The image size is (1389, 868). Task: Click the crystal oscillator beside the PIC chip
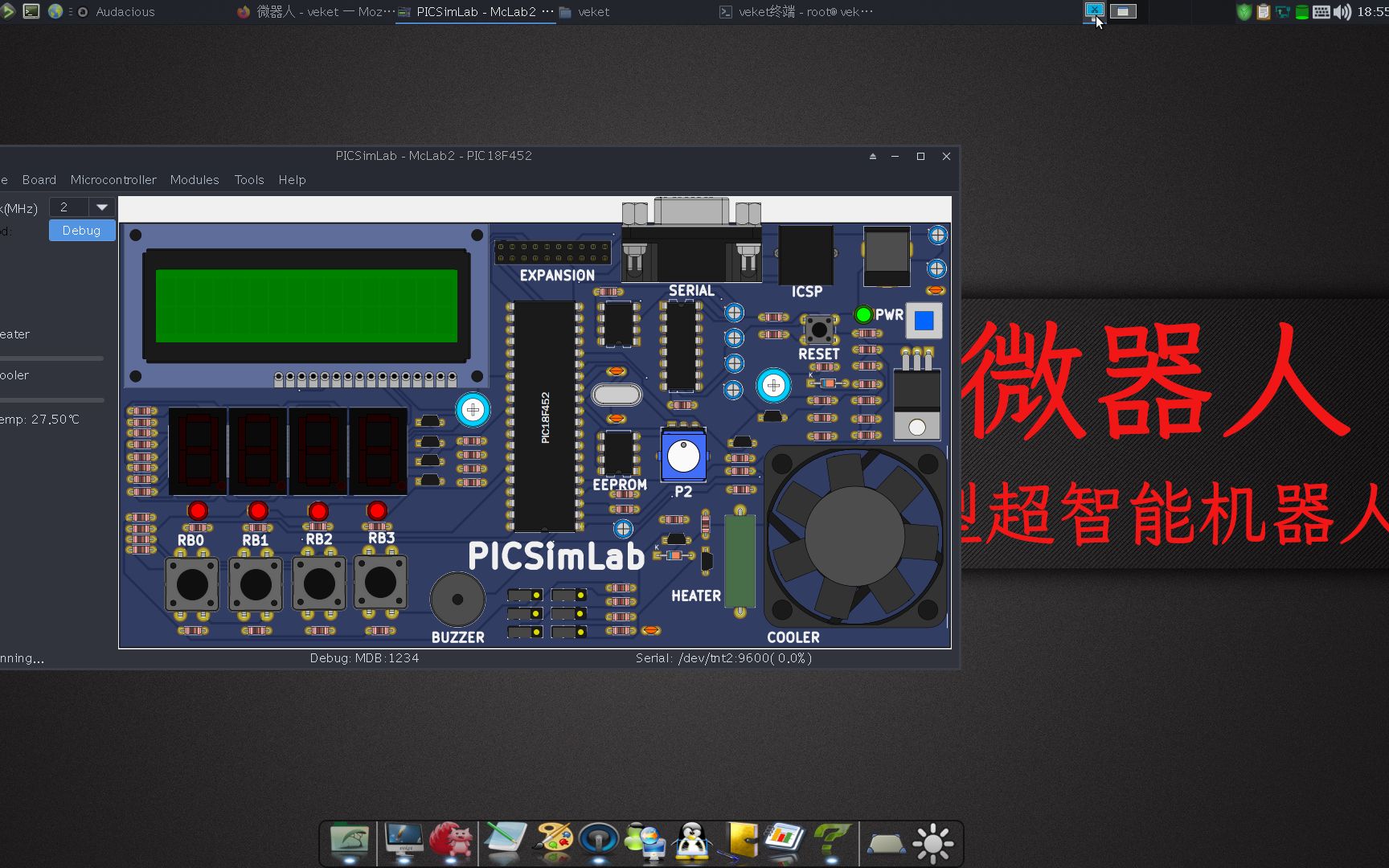click(x=617, y=395)
